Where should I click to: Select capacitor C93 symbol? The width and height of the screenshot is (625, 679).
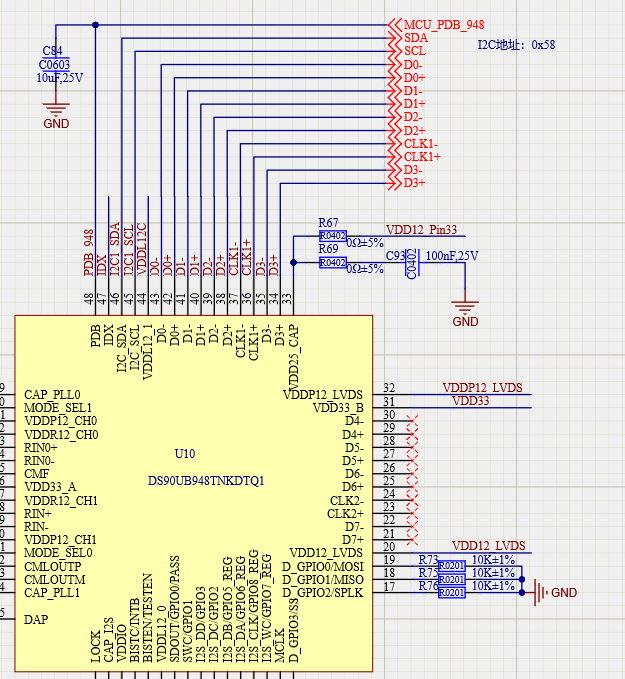pyautogui.click(x=412, y=263)
